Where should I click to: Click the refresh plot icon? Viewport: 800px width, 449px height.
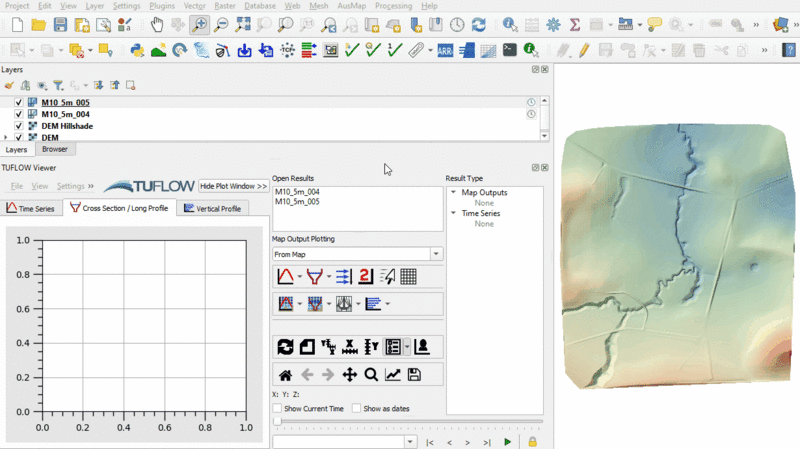pos(285,347)
